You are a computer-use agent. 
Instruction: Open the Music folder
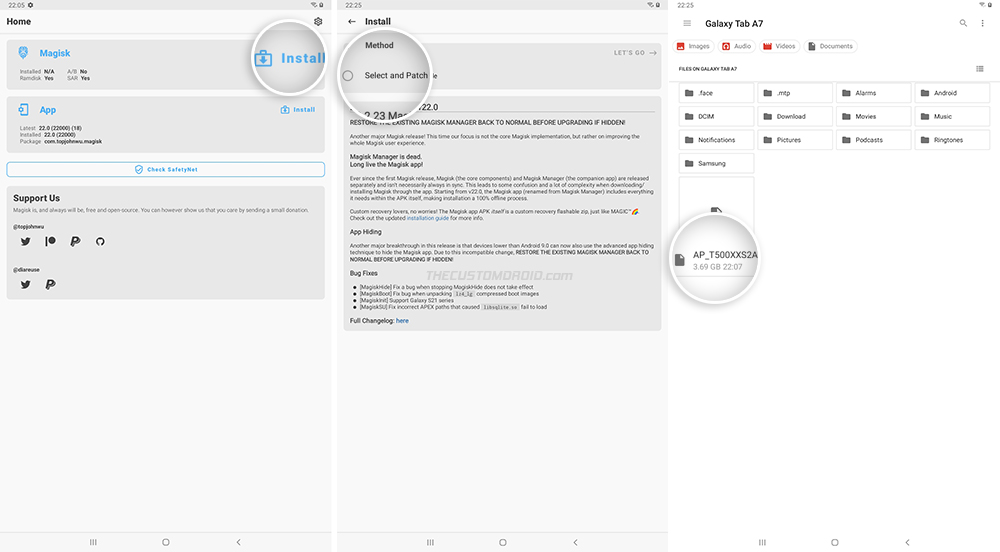[952, 117]
